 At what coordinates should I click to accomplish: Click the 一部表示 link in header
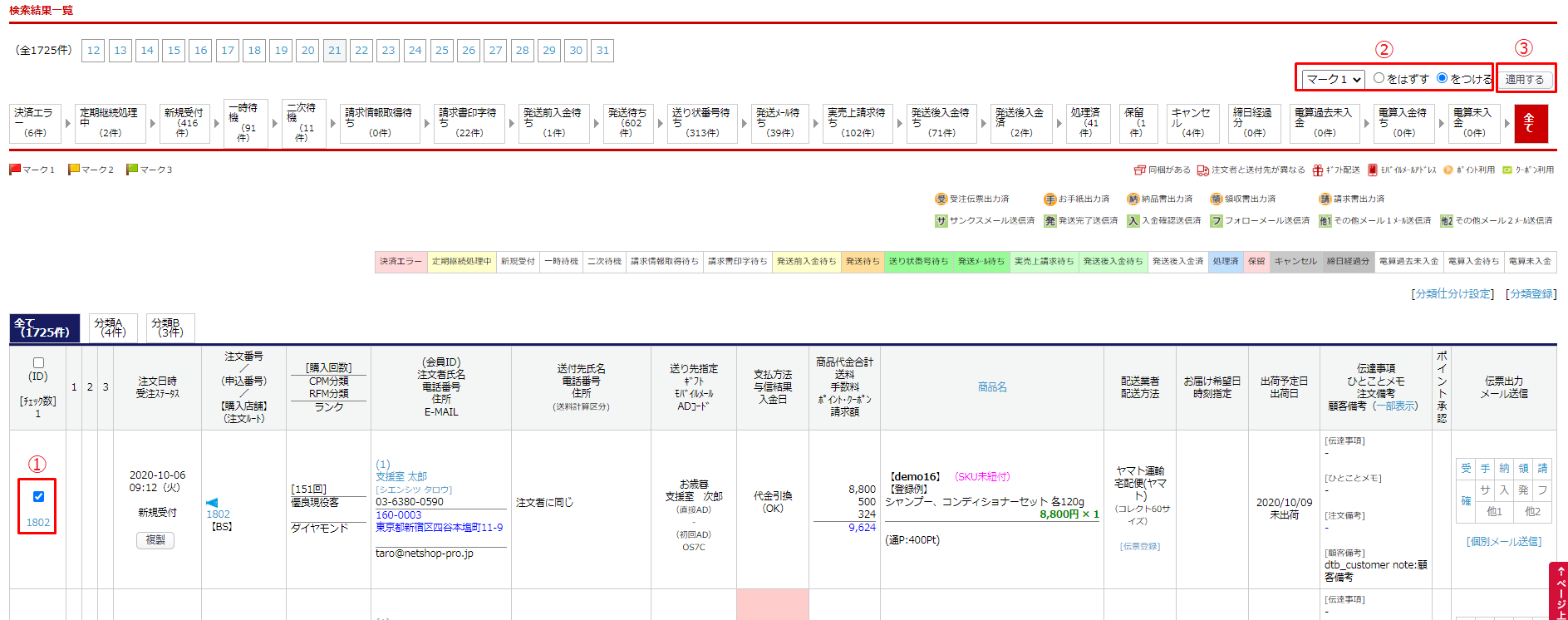pyautogui.click(x=1395, y=406)
